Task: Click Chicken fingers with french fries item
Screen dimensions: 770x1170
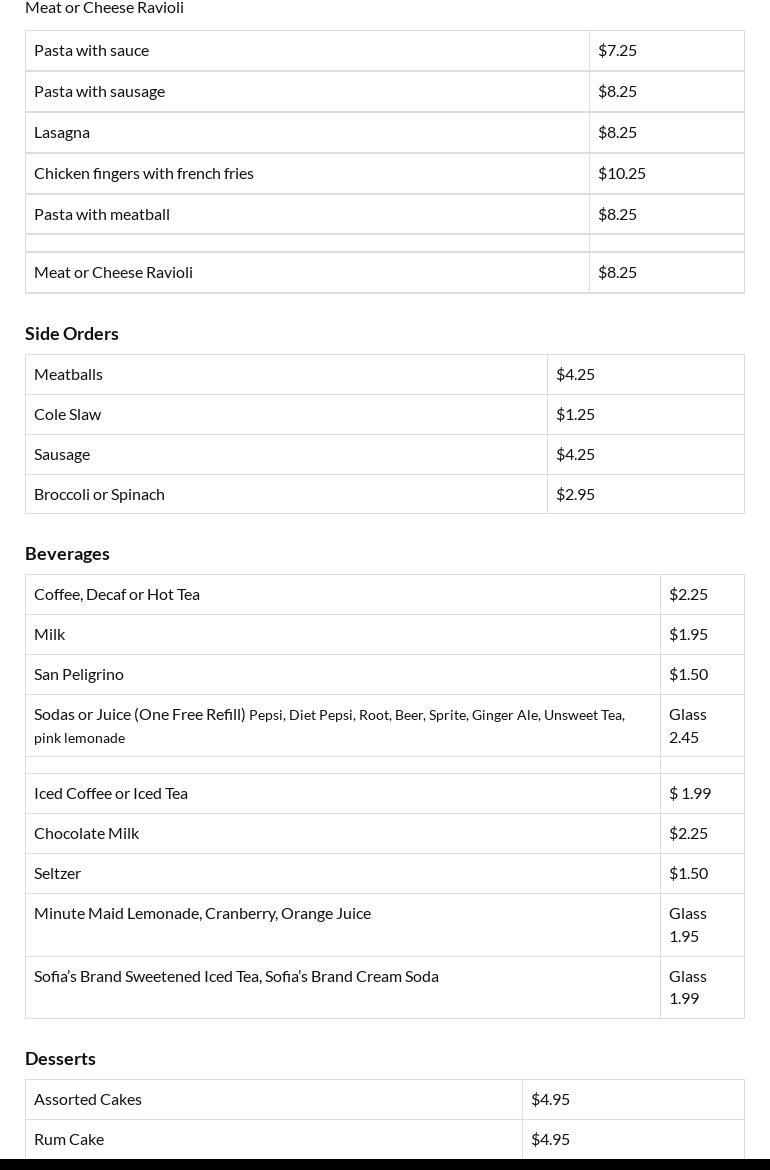Action: coord(144,173)
